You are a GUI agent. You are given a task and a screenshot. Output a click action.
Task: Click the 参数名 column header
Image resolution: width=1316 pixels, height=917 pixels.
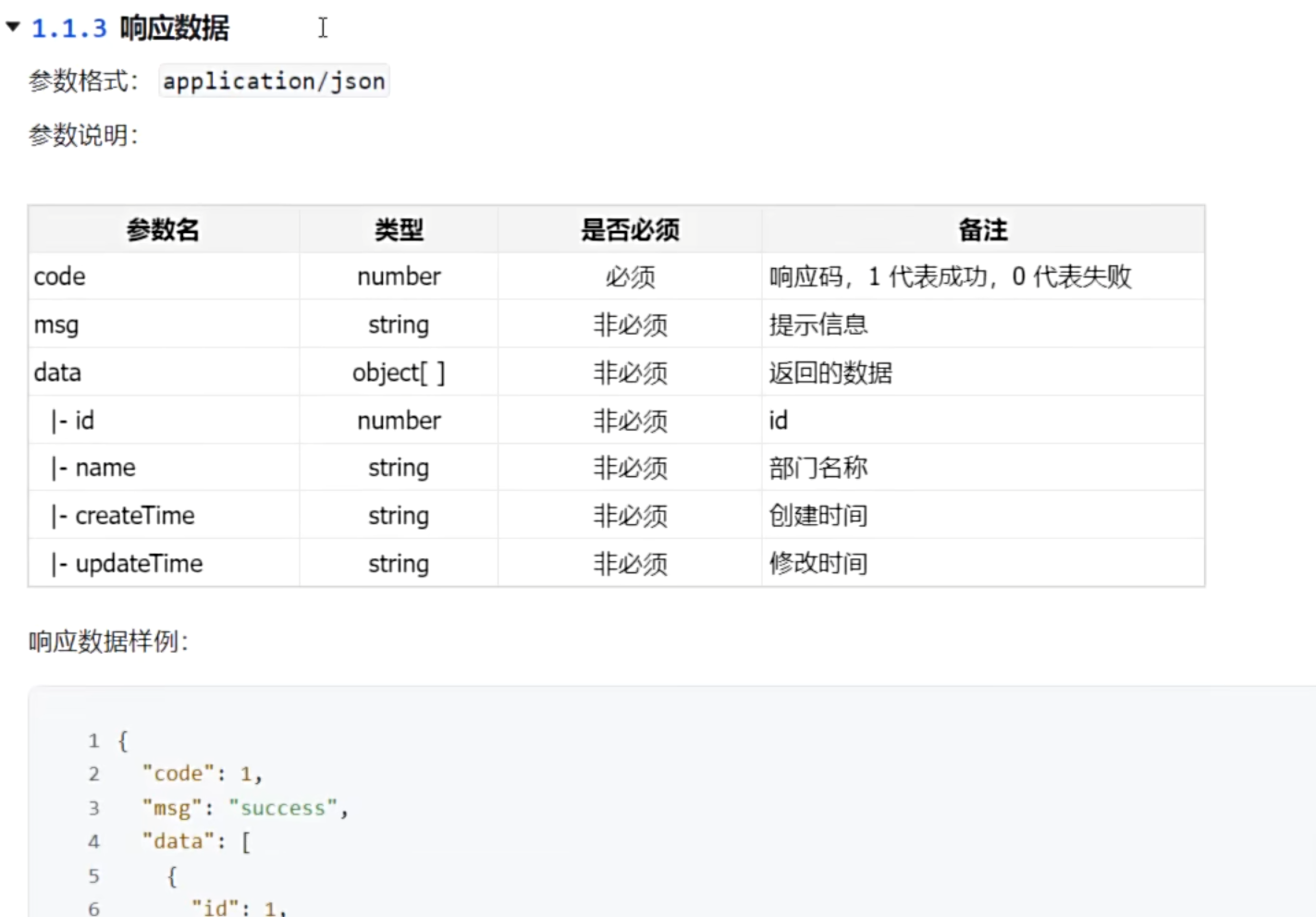(x=163, y=229)
